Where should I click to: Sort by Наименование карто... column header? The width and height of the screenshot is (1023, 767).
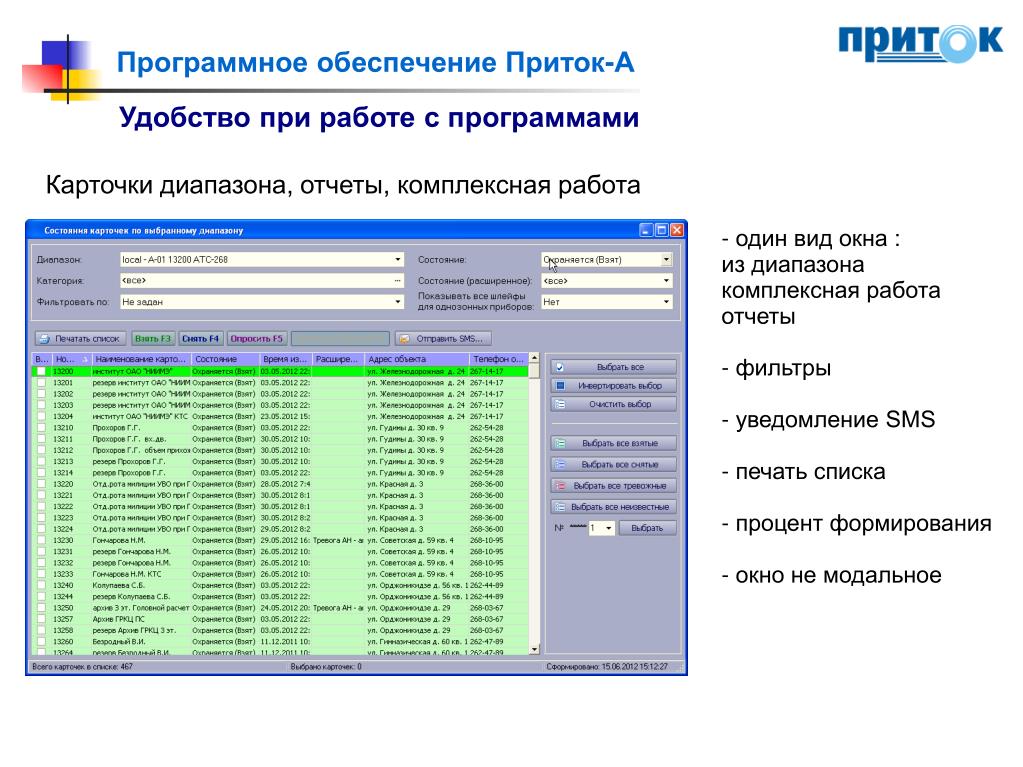[141, 359]
